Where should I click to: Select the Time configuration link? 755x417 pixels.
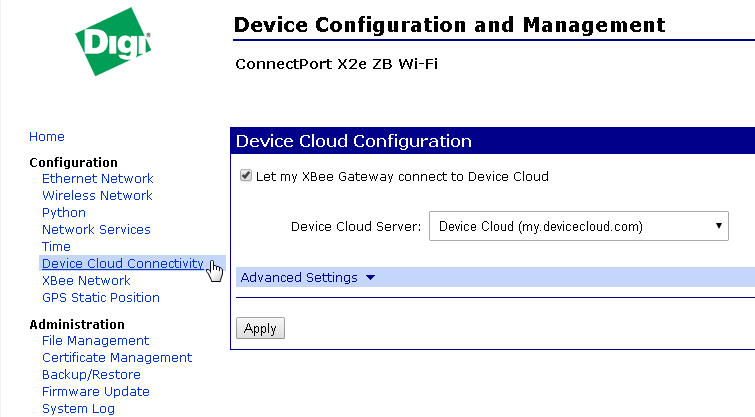tap(56, 247)
